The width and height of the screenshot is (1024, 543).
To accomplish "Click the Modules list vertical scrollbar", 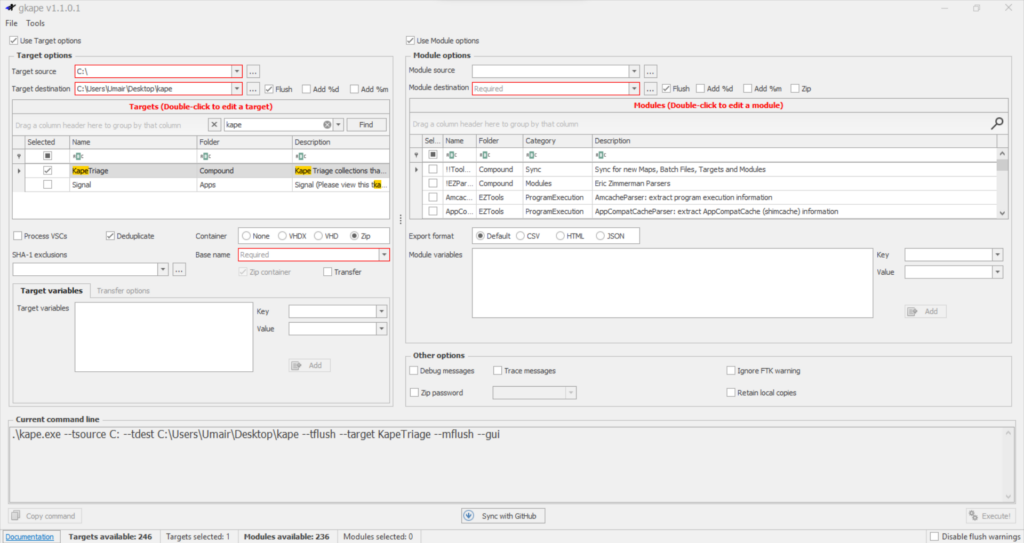I will [x=1002, y=184].
